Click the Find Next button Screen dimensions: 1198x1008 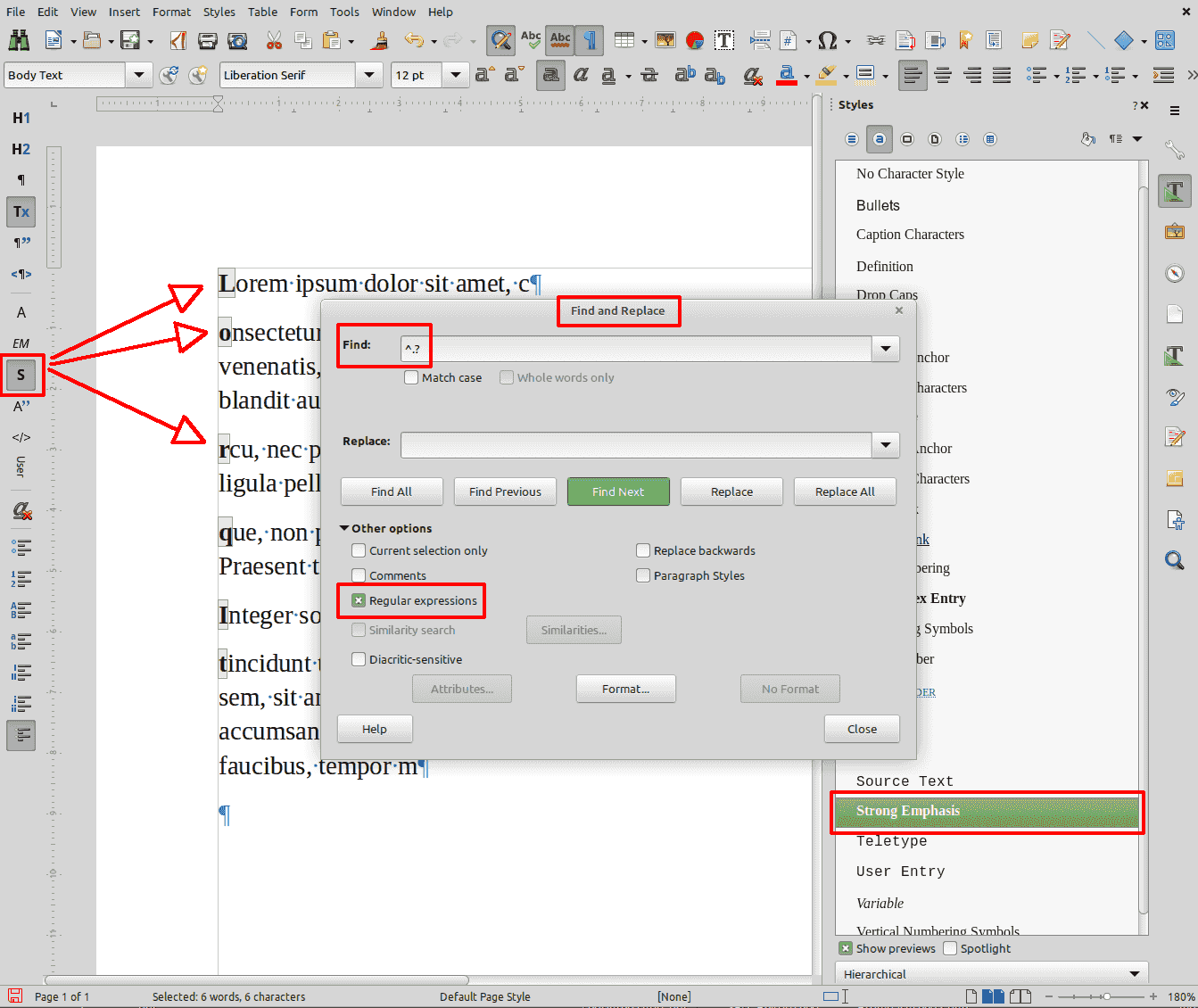pos(618,492)
